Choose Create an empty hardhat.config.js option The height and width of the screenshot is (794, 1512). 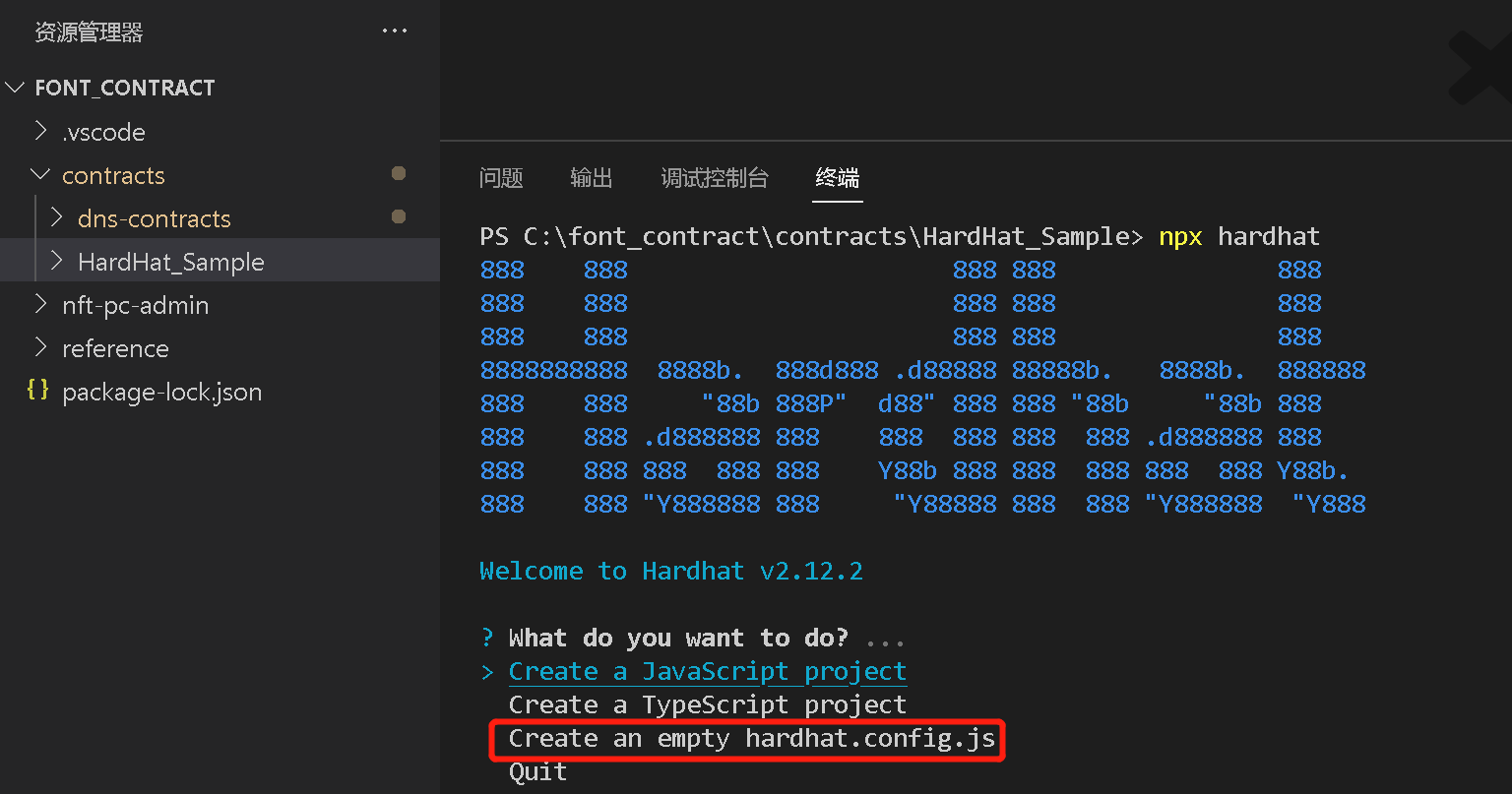click(x=751, y=738)
